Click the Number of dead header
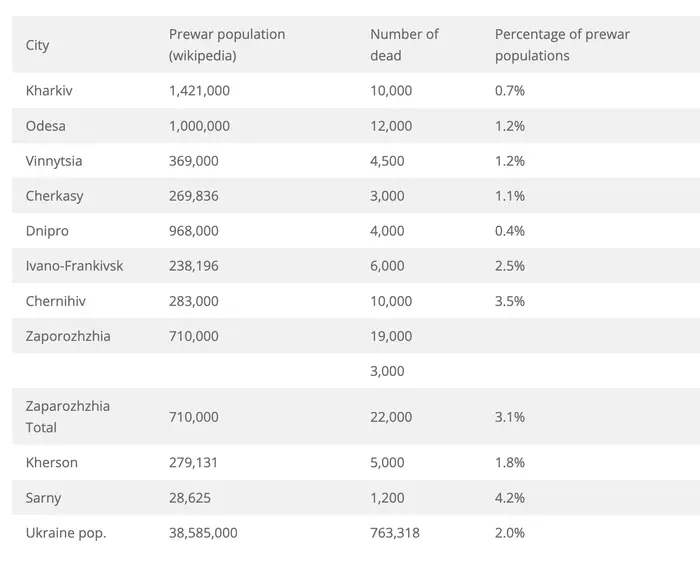This screenshot has width=700, height=574. pos(404,45)
